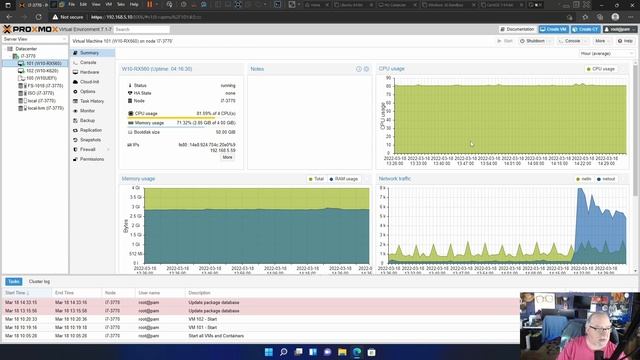Image resolution: width=640 pixels, height=360 pixels.
Task: Open the Documentation link
Action: [x=517, y=29]
